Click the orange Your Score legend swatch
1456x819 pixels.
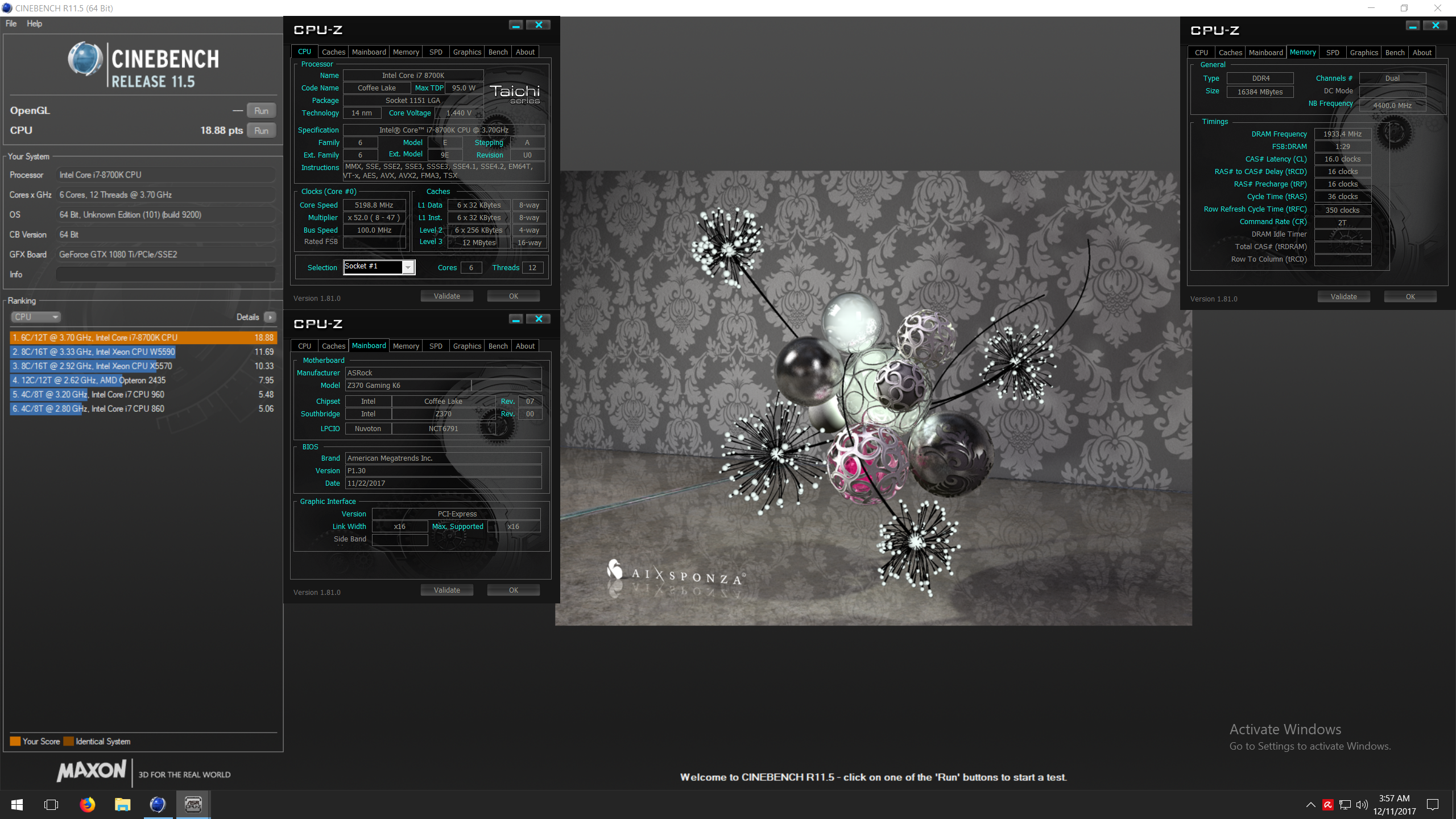click(15, 741)
